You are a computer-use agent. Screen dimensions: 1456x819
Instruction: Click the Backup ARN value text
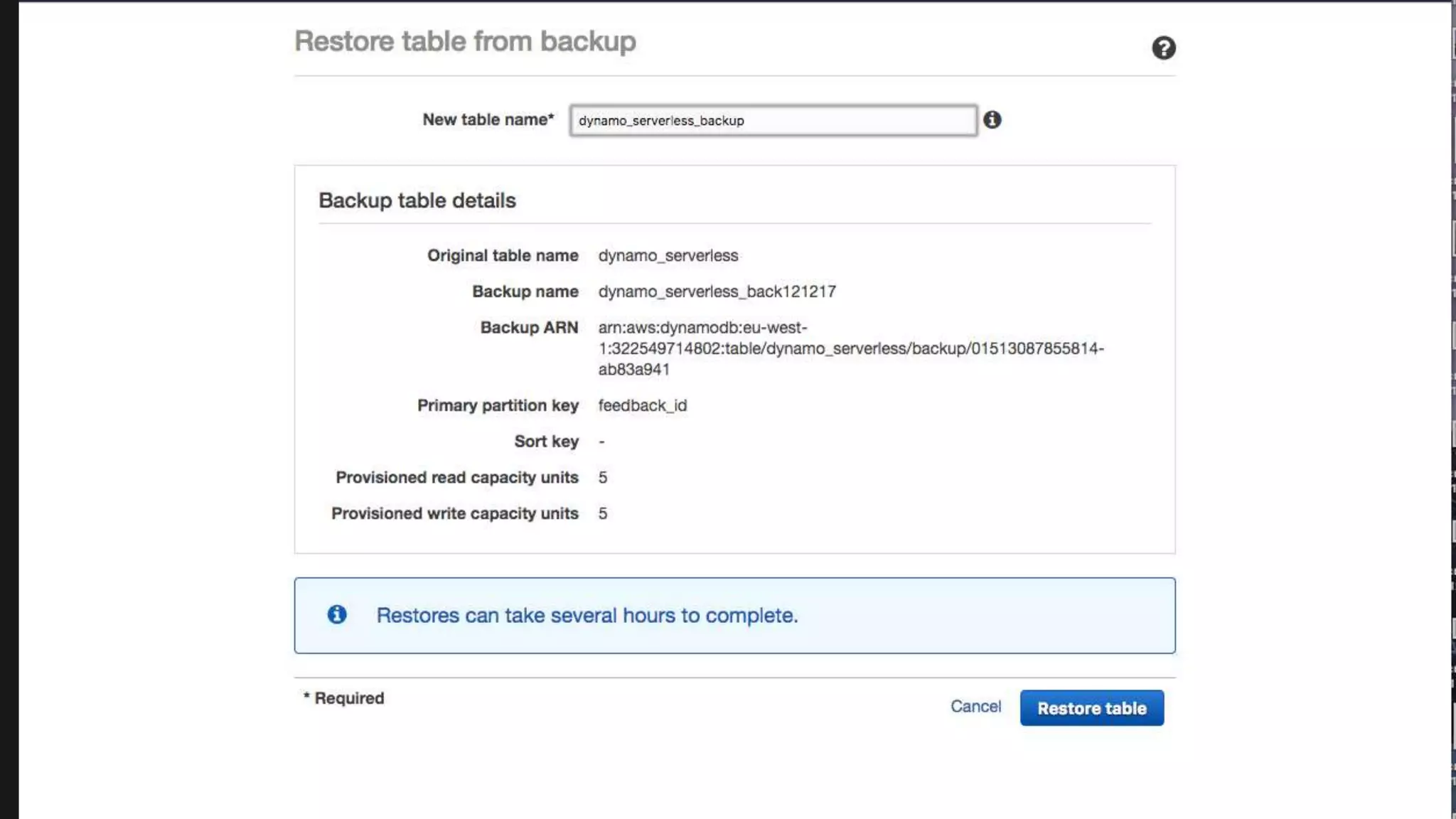pos(850,348)
